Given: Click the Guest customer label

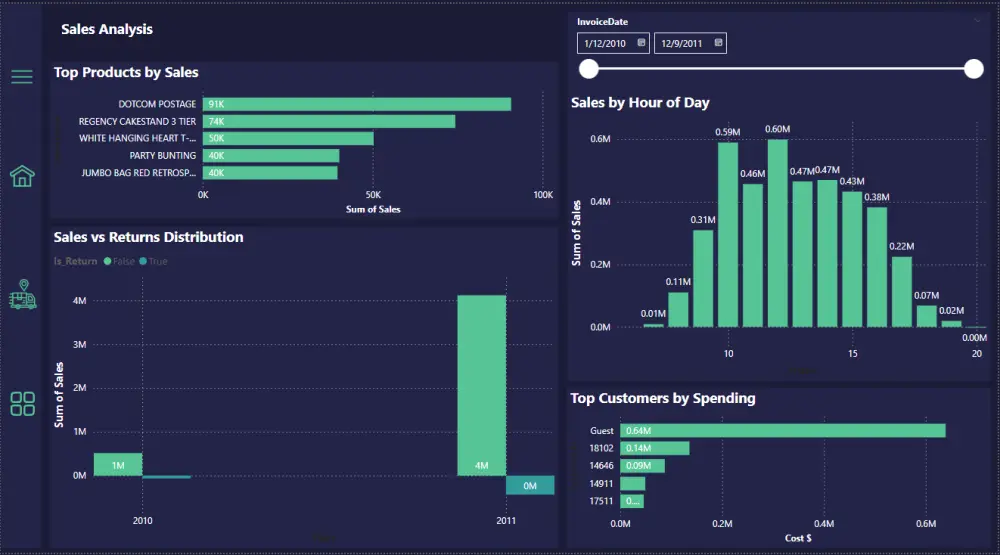Looking at the screenshot, I should pos(601,431).
